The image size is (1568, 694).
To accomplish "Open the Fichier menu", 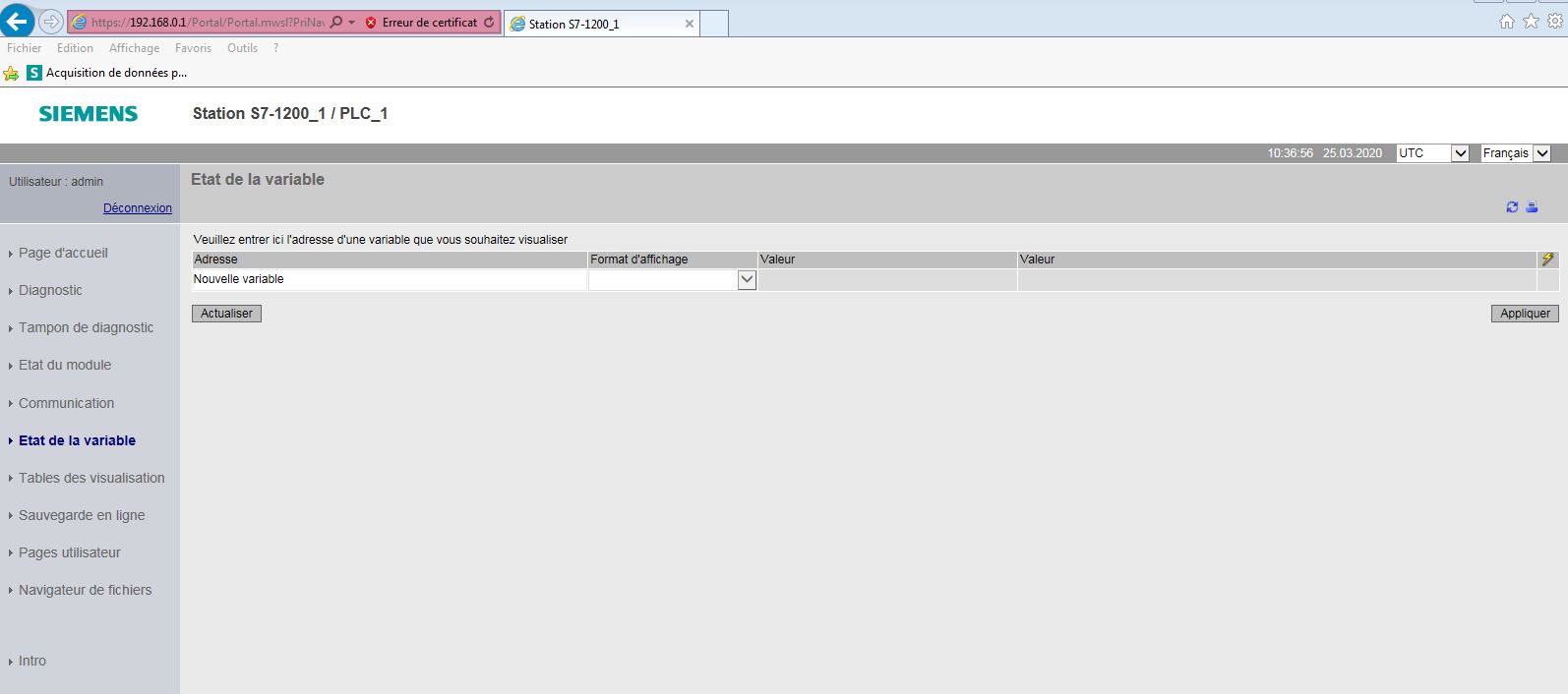I will [x=25, y=48].
